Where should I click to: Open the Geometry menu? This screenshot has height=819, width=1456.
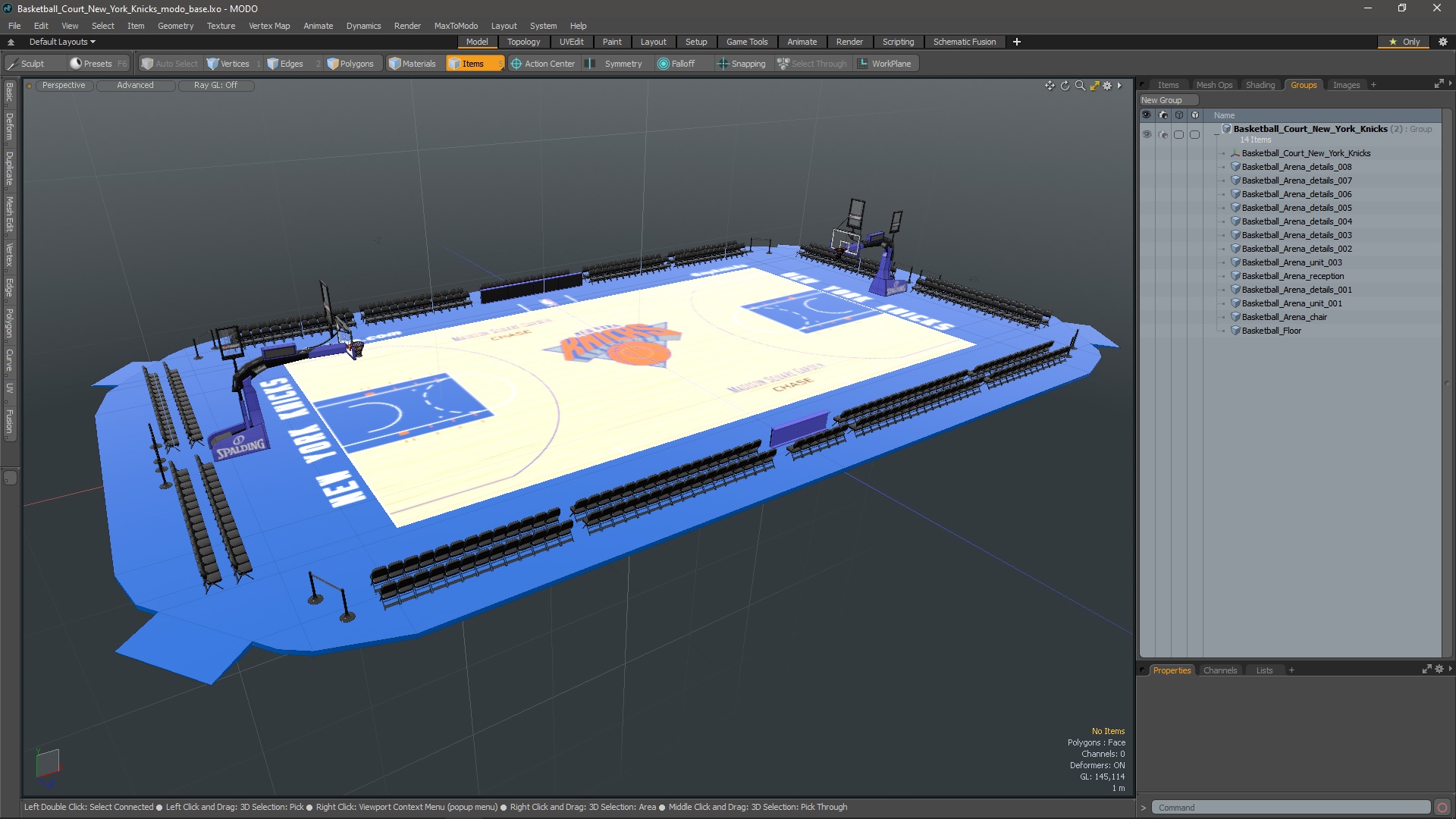[175, 26]
